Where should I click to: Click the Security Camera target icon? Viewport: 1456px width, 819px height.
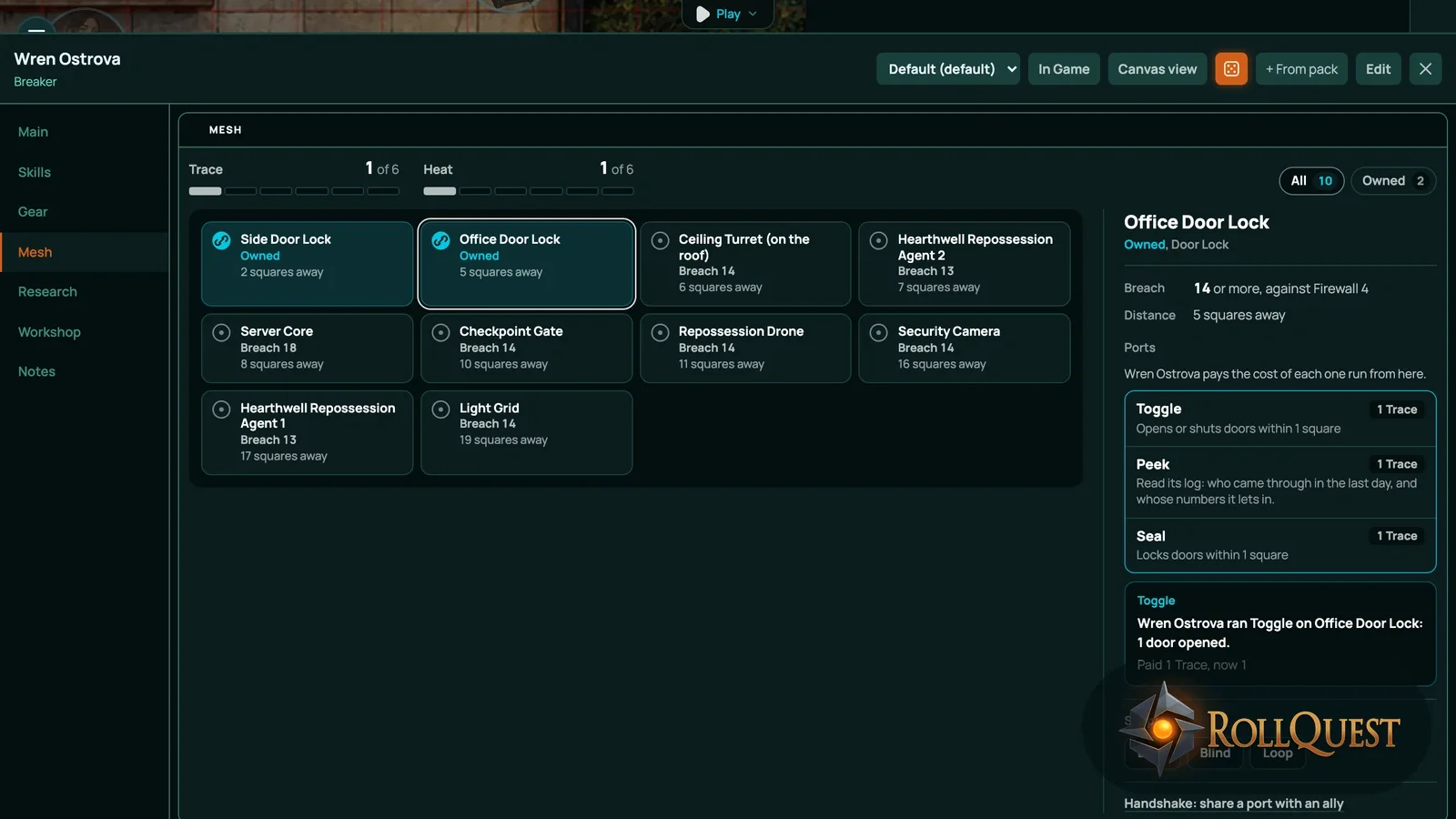[x=878, y=332]
